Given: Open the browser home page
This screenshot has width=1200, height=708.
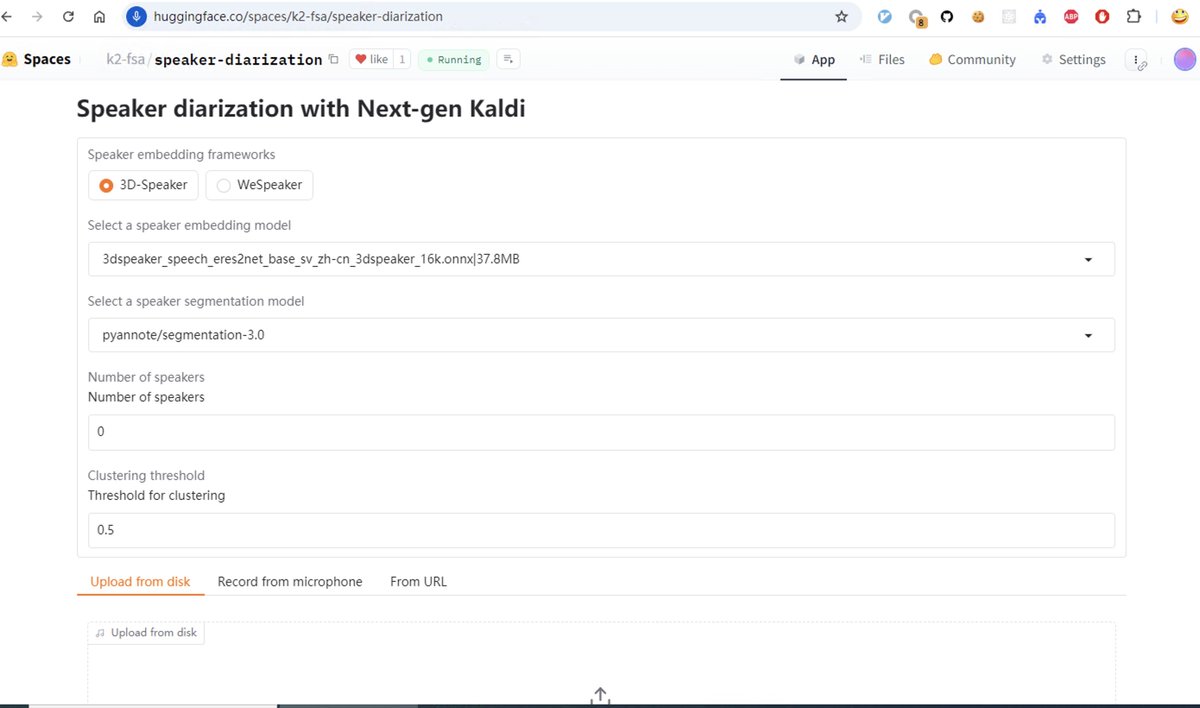Looking at the screenshot, I should point(99,17).
